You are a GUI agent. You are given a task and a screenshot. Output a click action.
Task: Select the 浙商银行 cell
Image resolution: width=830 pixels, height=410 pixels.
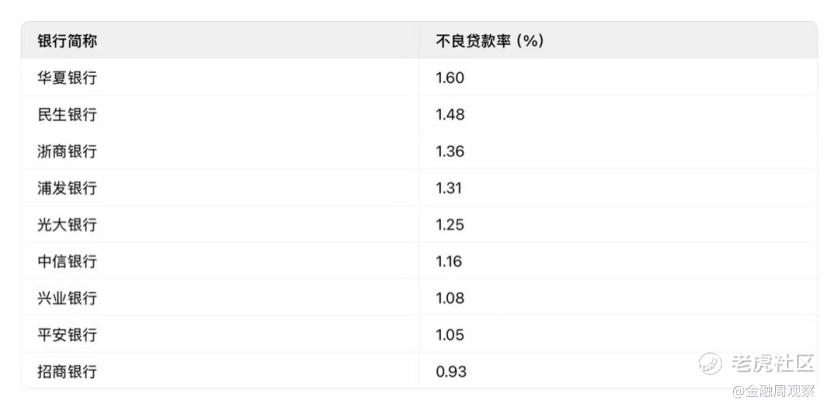coord(68,151)
